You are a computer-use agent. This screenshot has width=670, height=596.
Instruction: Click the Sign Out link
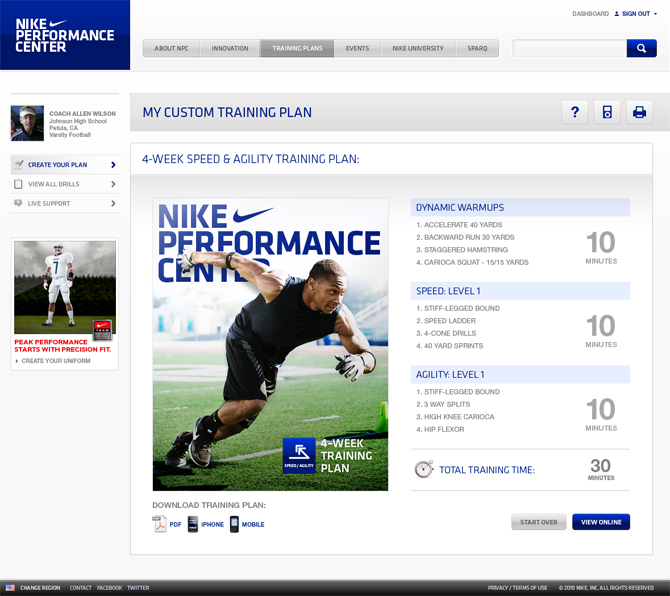[x=636, y=14]
